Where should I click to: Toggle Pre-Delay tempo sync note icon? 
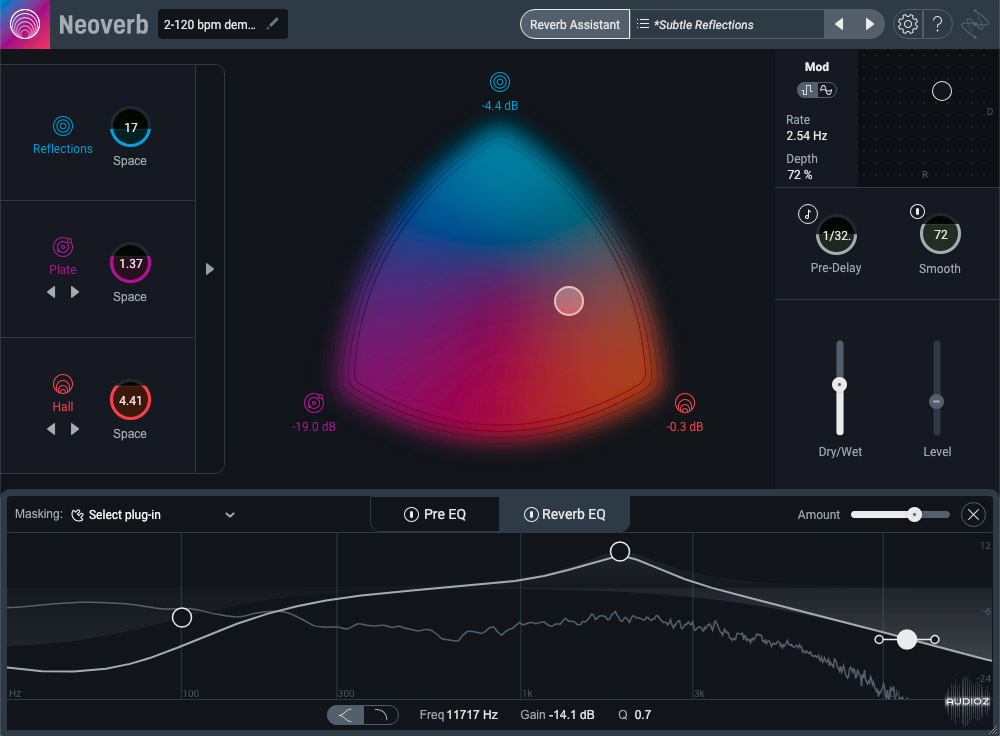tap(807, 214)
